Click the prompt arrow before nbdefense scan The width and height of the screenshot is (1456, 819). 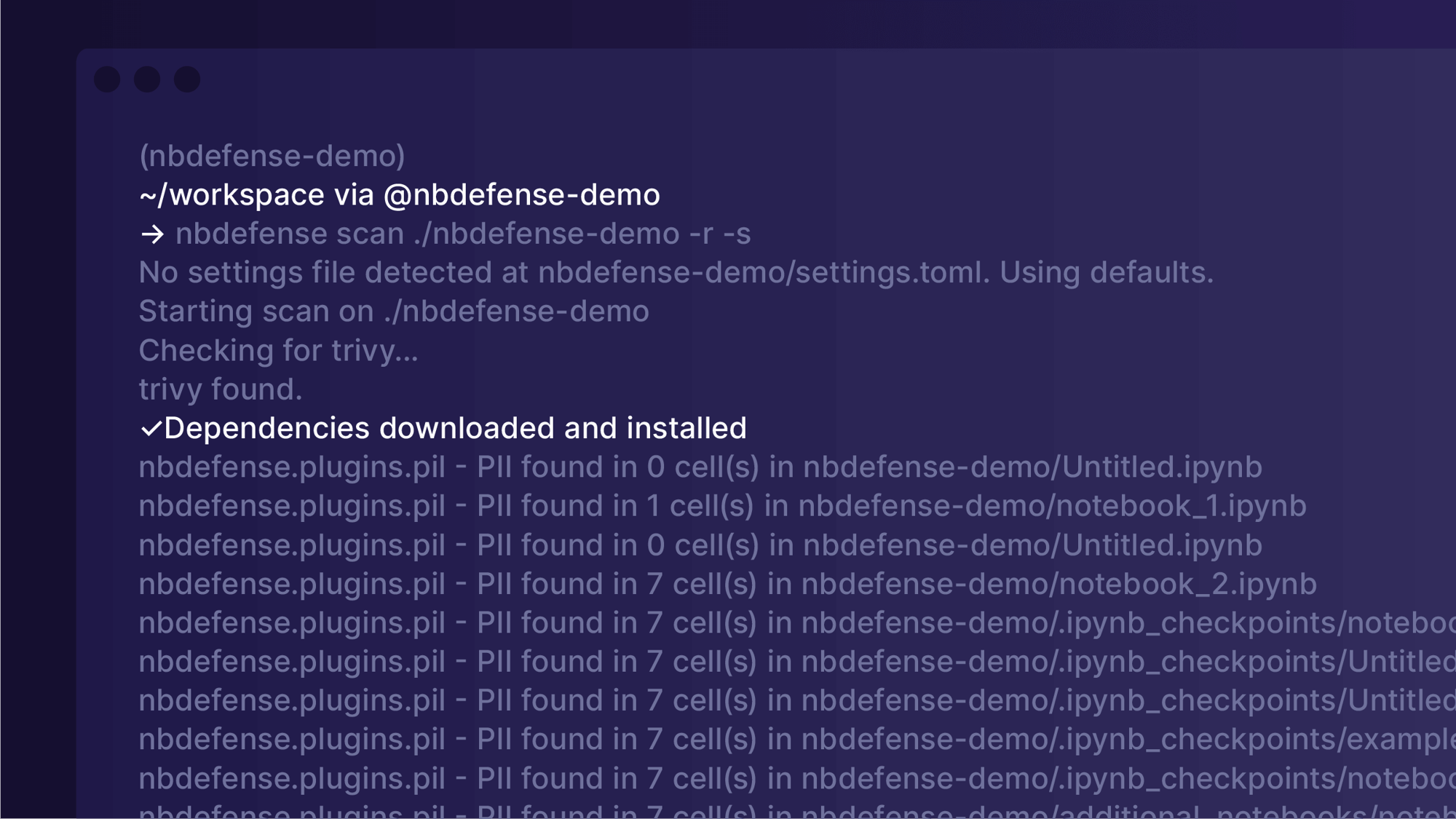pos(152,234)
